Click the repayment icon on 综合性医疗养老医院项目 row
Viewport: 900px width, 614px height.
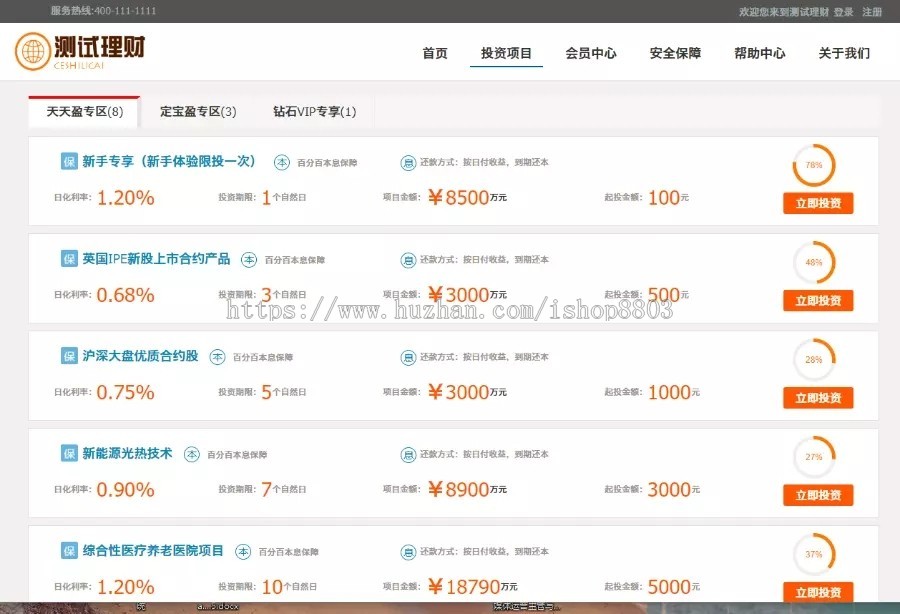408,551
